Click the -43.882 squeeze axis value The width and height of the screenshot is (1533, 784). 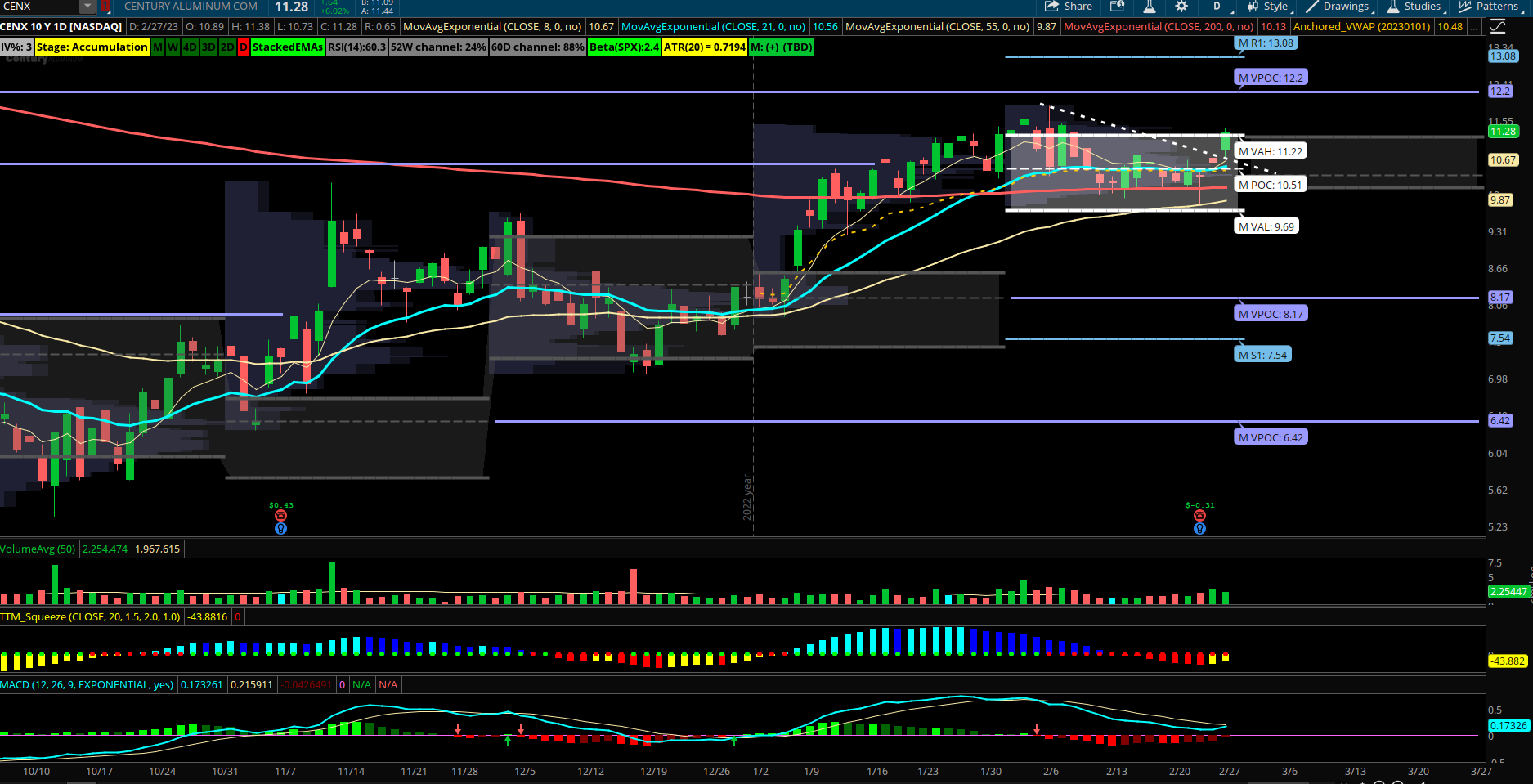(x=1508, y=661)
